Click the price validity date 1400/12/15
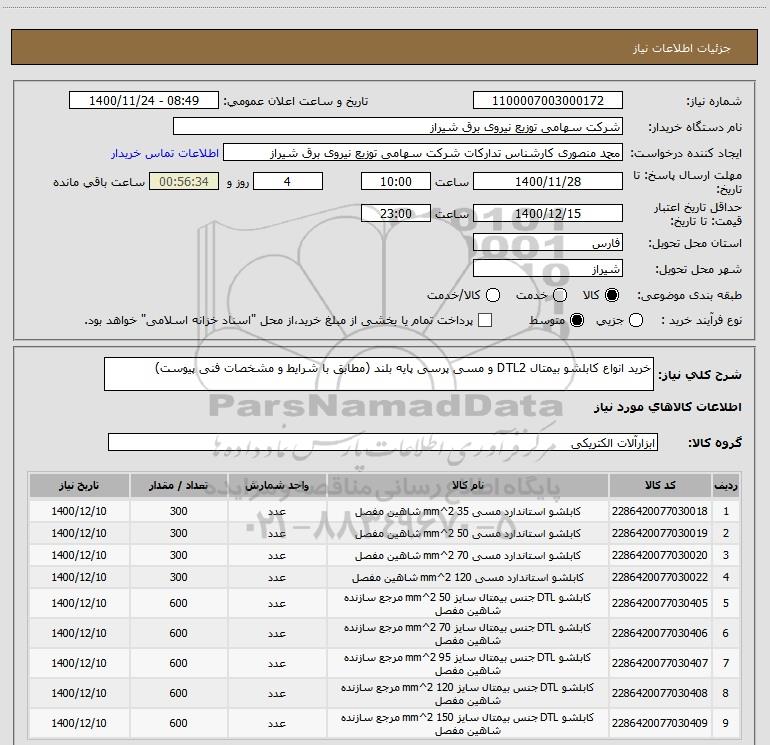Screen dimensions: 770x745 pos(548,213)
